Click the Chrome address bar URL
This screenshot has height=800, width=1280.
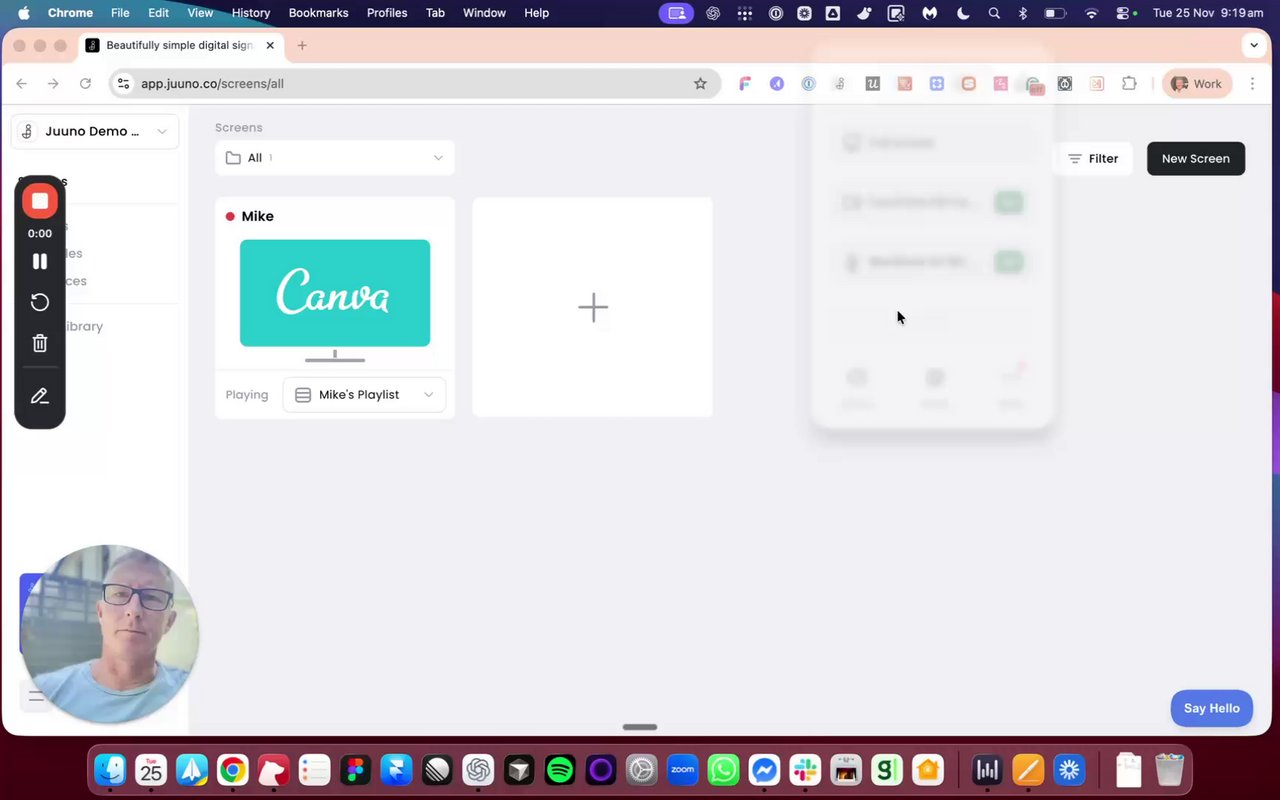click(x=212, y=84)
